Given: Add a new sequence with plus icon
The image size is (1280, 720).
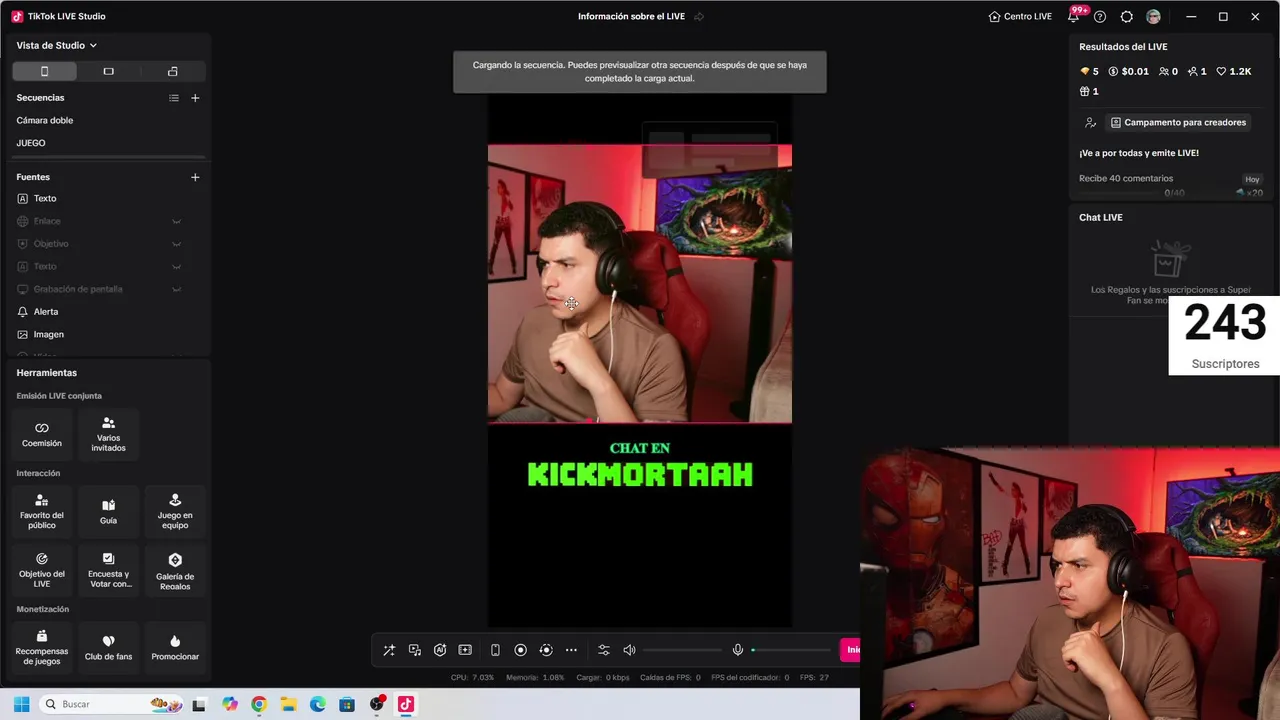Looking at the screenshot, I should 195,98.
